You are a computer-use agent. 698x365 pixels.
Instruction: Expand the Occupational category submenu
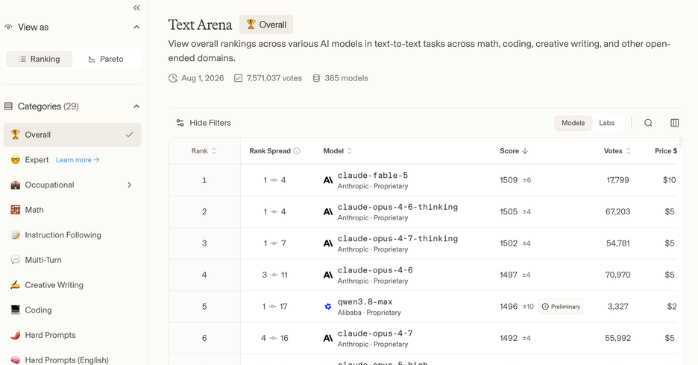(129, 185)
